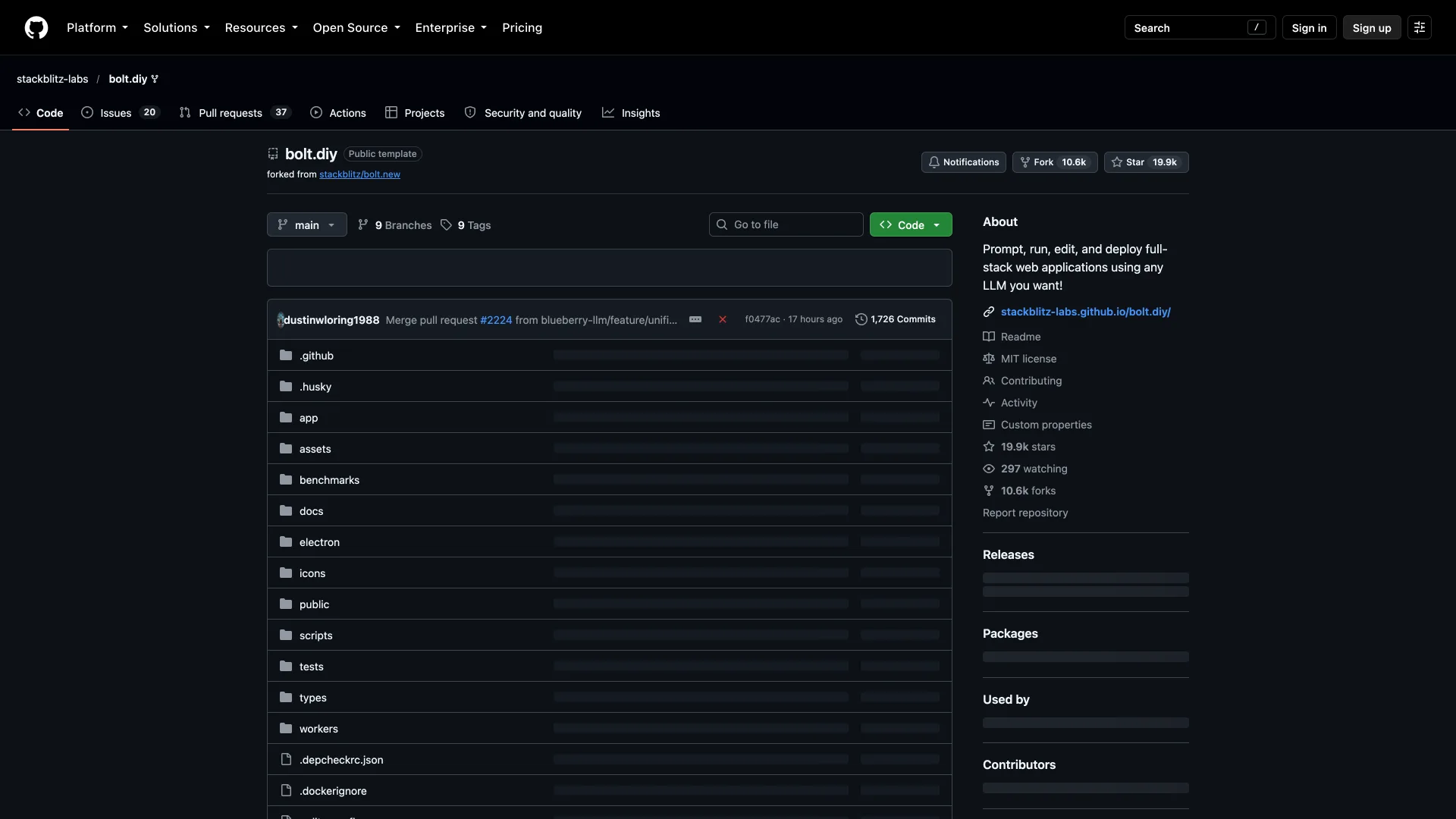Open the public folder
This screenshot has width=1456, height=819.
coord(314,604)
